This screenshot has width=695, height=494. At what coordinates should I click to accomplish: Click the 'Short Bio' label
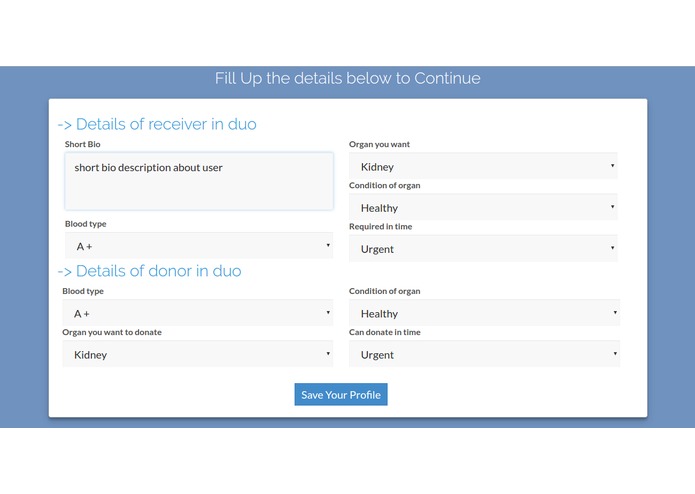(x=82, y=144)
